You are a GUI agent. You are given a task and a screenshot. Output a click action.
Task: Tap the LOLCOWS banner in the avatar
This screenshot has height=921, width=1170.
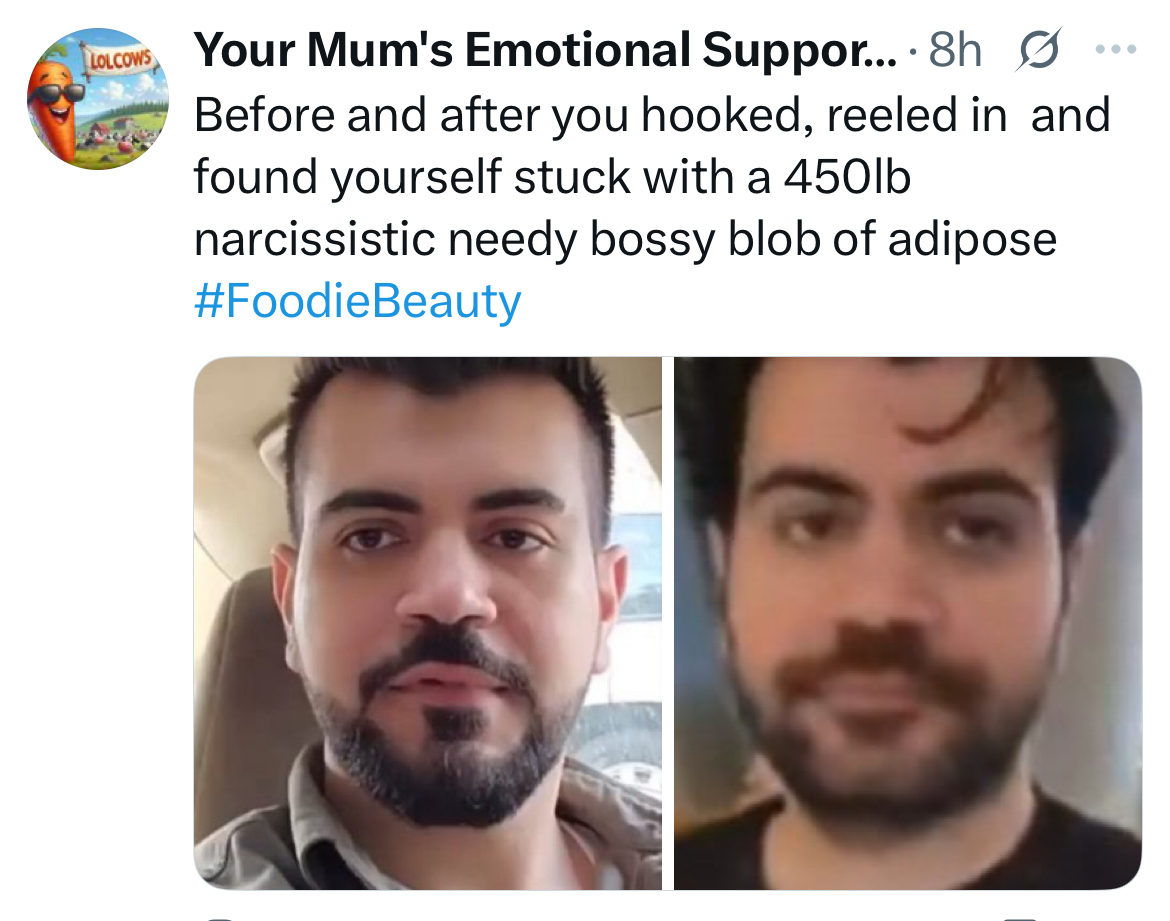(x=119, y=59)
